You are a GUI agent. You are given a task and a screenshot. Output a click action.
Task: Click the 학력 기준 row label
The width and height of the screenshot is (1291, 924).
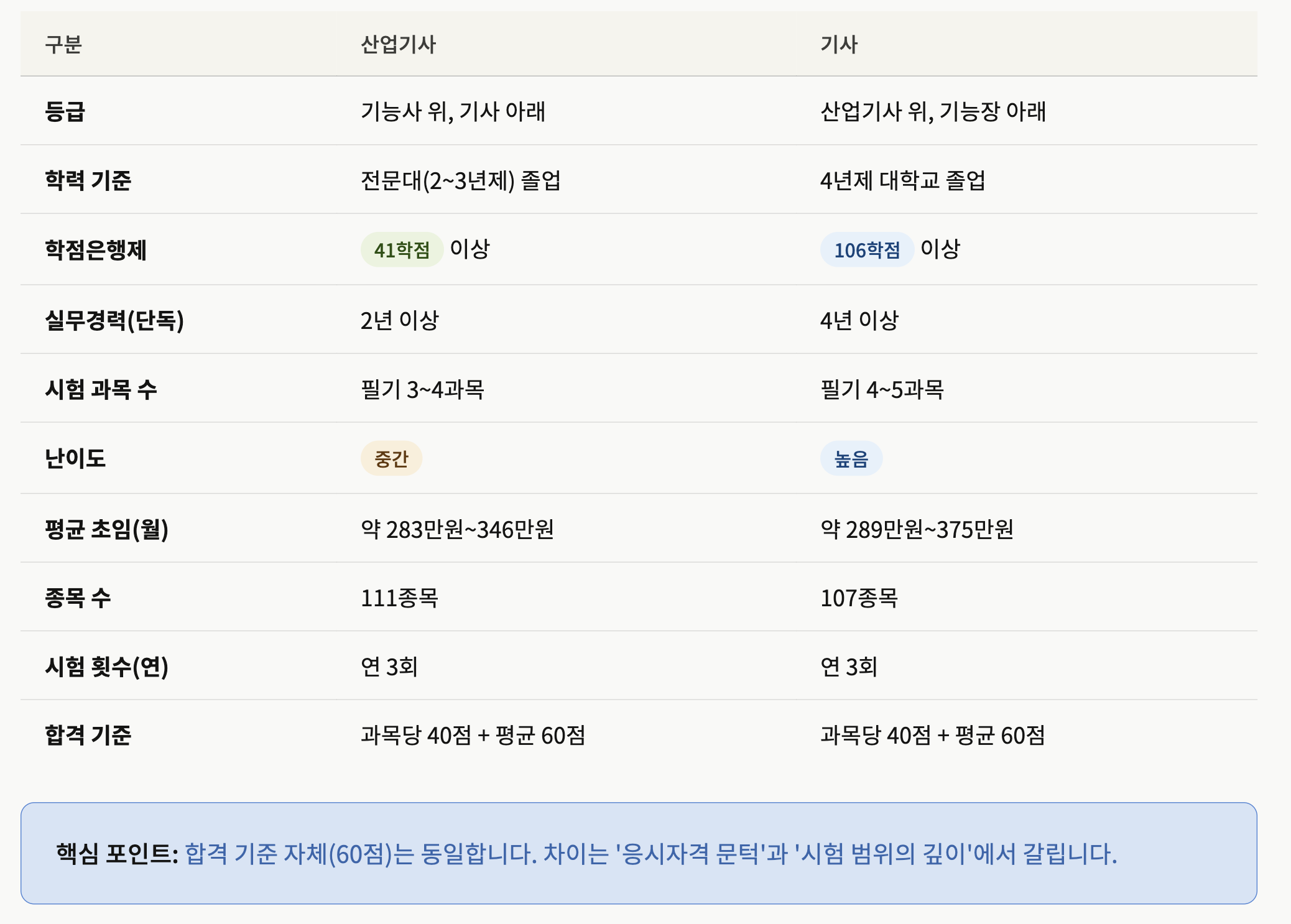click(x=88, y=180)
